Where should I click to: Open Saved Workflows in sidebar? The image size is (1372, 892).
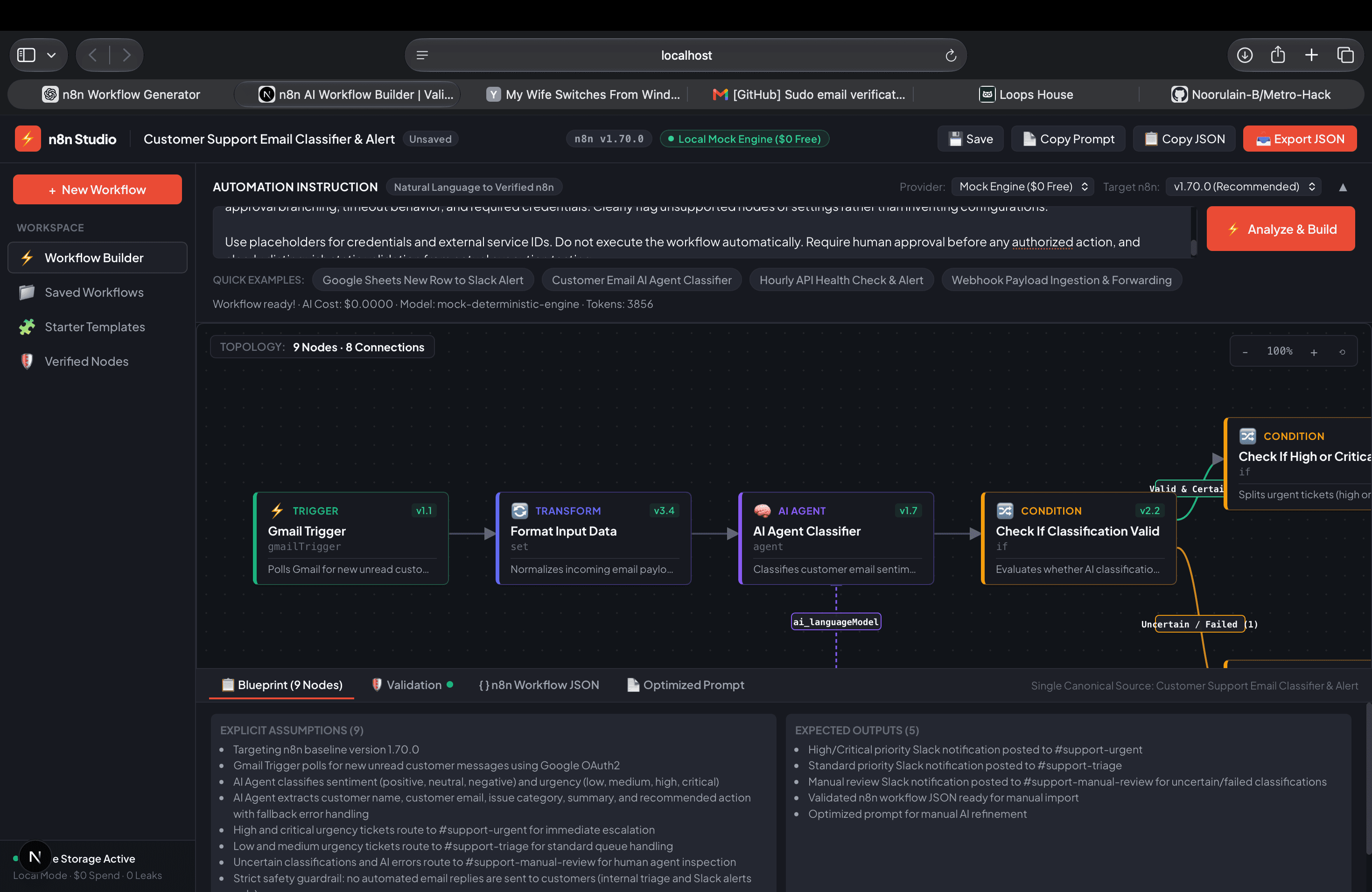pyautogui.click(x=98, y=292)
